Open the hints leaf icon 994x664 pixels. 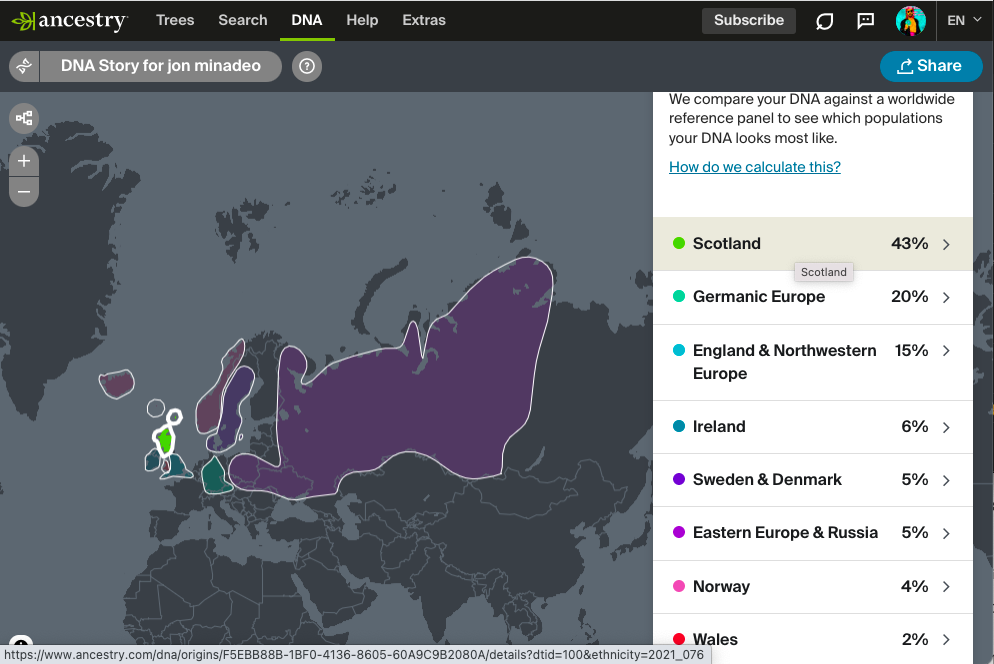(x=824, y=21)
